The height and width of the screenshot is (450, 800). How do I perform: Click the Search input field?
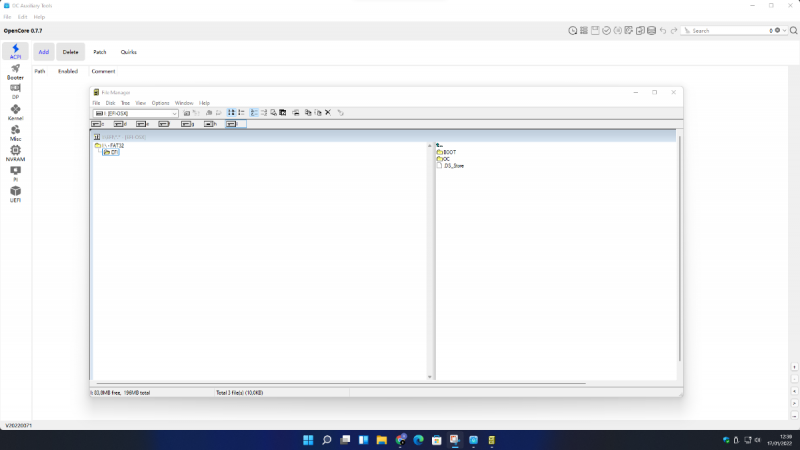[727, 31]
